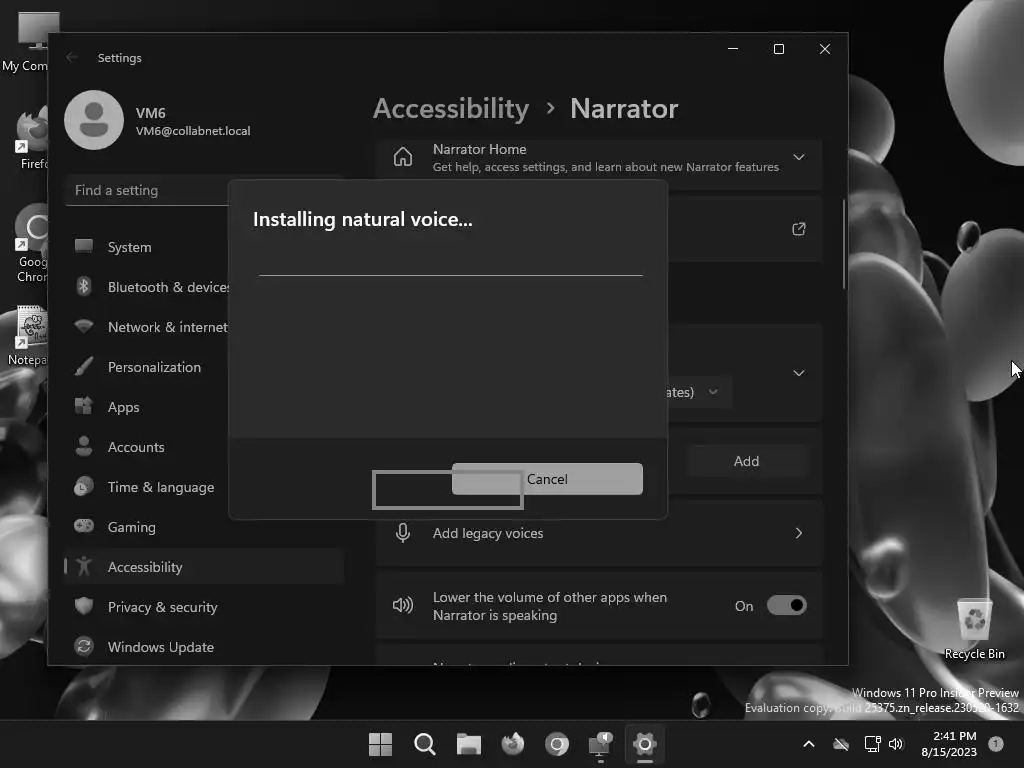Click the volume icon in tray
This screenshot has height=768, width=1024.
pos(896,744)
